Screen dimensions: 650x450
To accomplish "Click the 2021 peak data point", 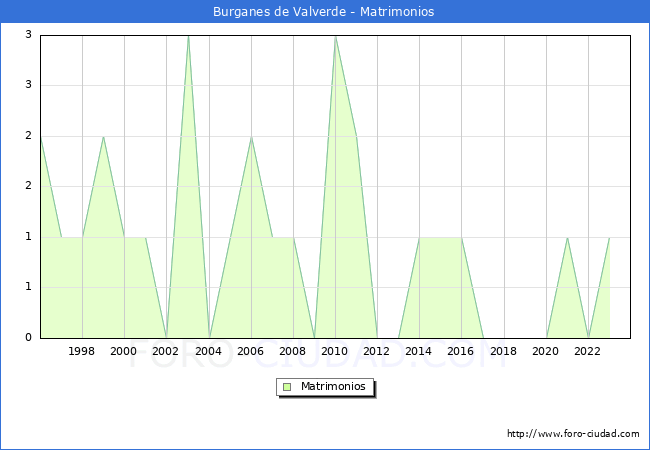I will [x=567, y=237].
